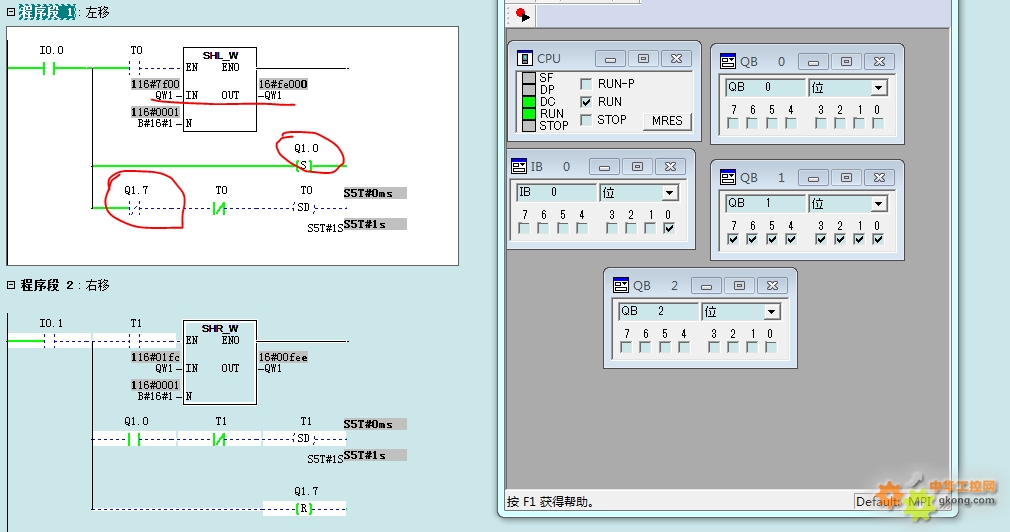
Task: Toggle bit 3 checkbox in QB 2 window
Action: [x=714, y=347]
